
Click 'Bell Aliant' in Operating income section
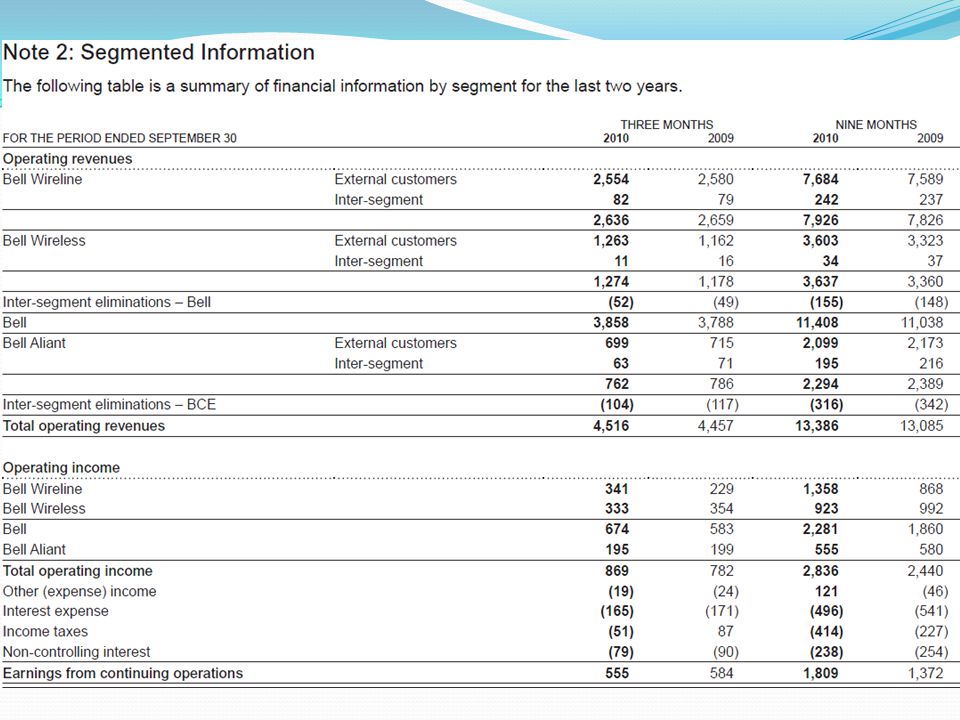tap(34, 550)
